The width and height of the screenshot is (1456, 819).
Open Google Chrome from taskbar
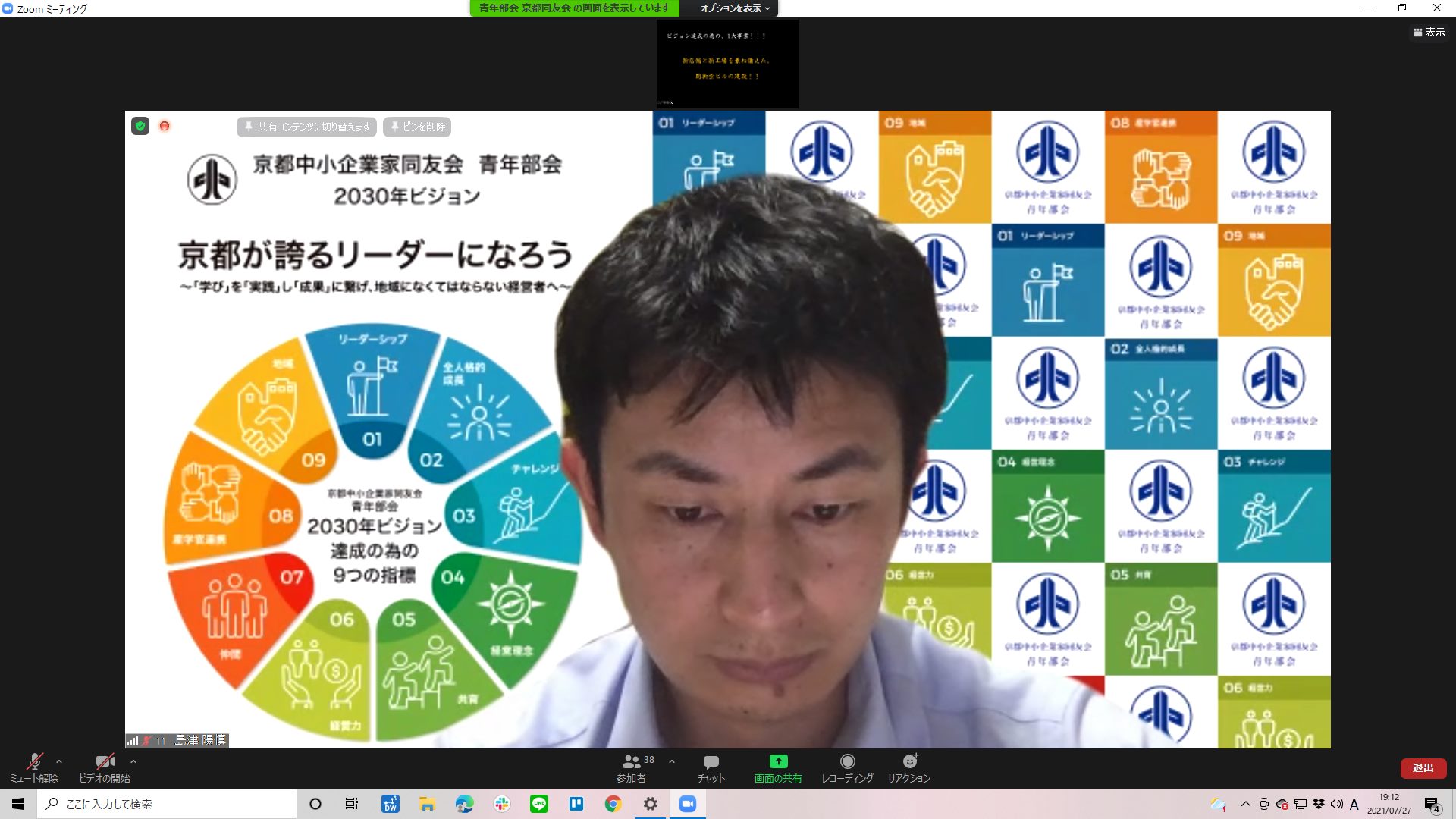(x=613, y=804)
